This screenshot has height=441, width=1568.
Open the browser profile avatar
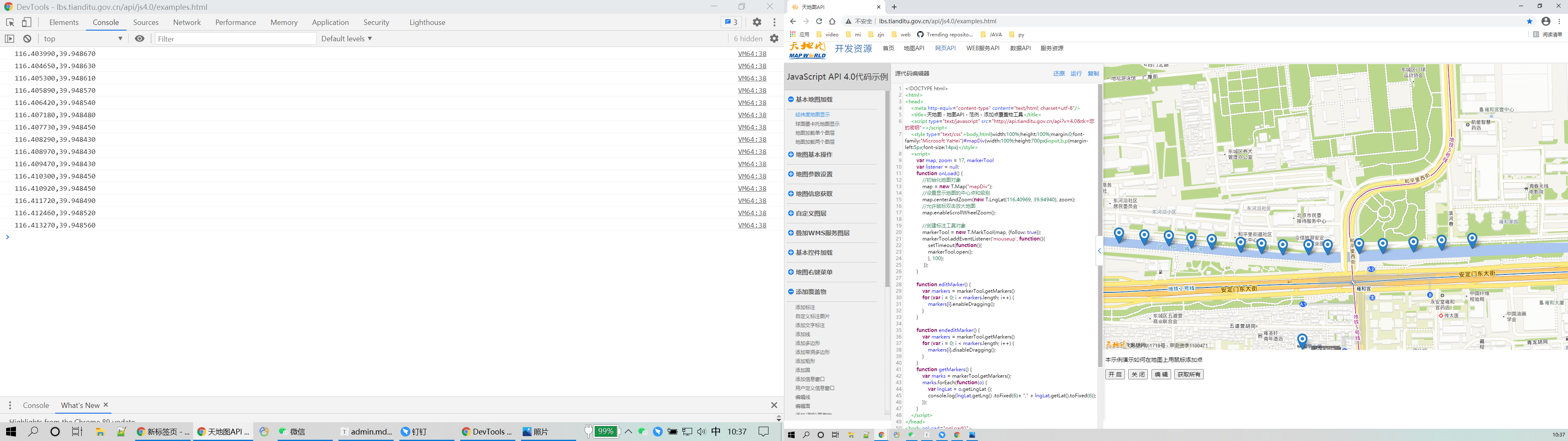coord(1546,21)
